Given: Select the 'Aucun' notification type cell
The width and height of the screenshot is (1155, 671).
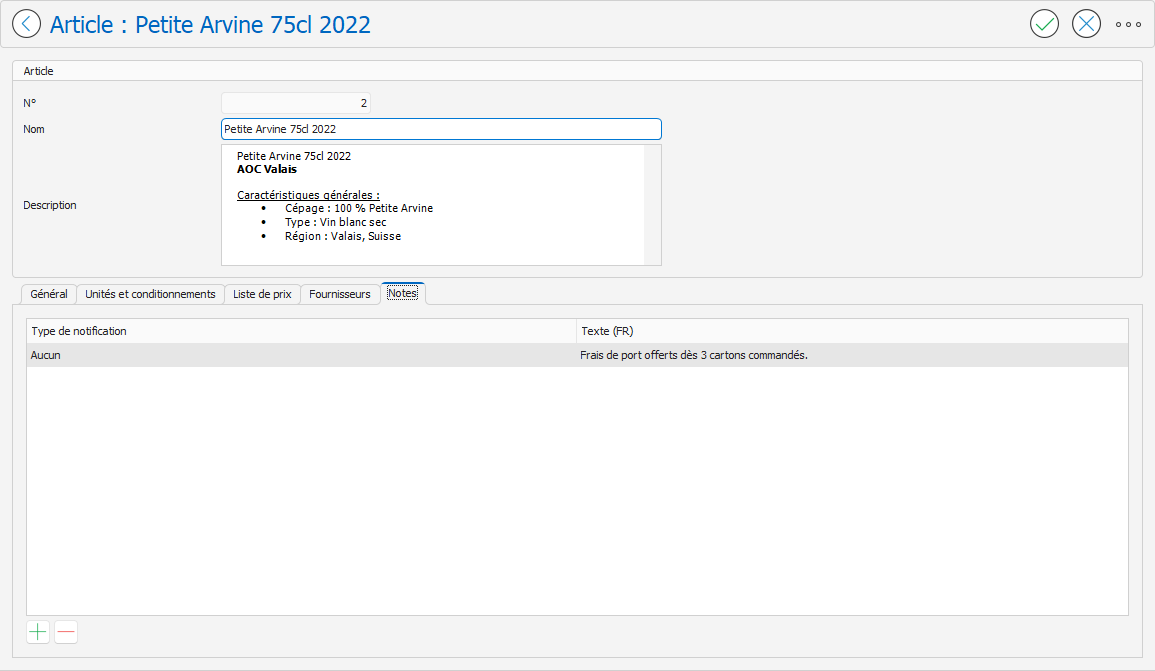Looking at the screenshot, I should pyautogui.click(x=300, y=355).
